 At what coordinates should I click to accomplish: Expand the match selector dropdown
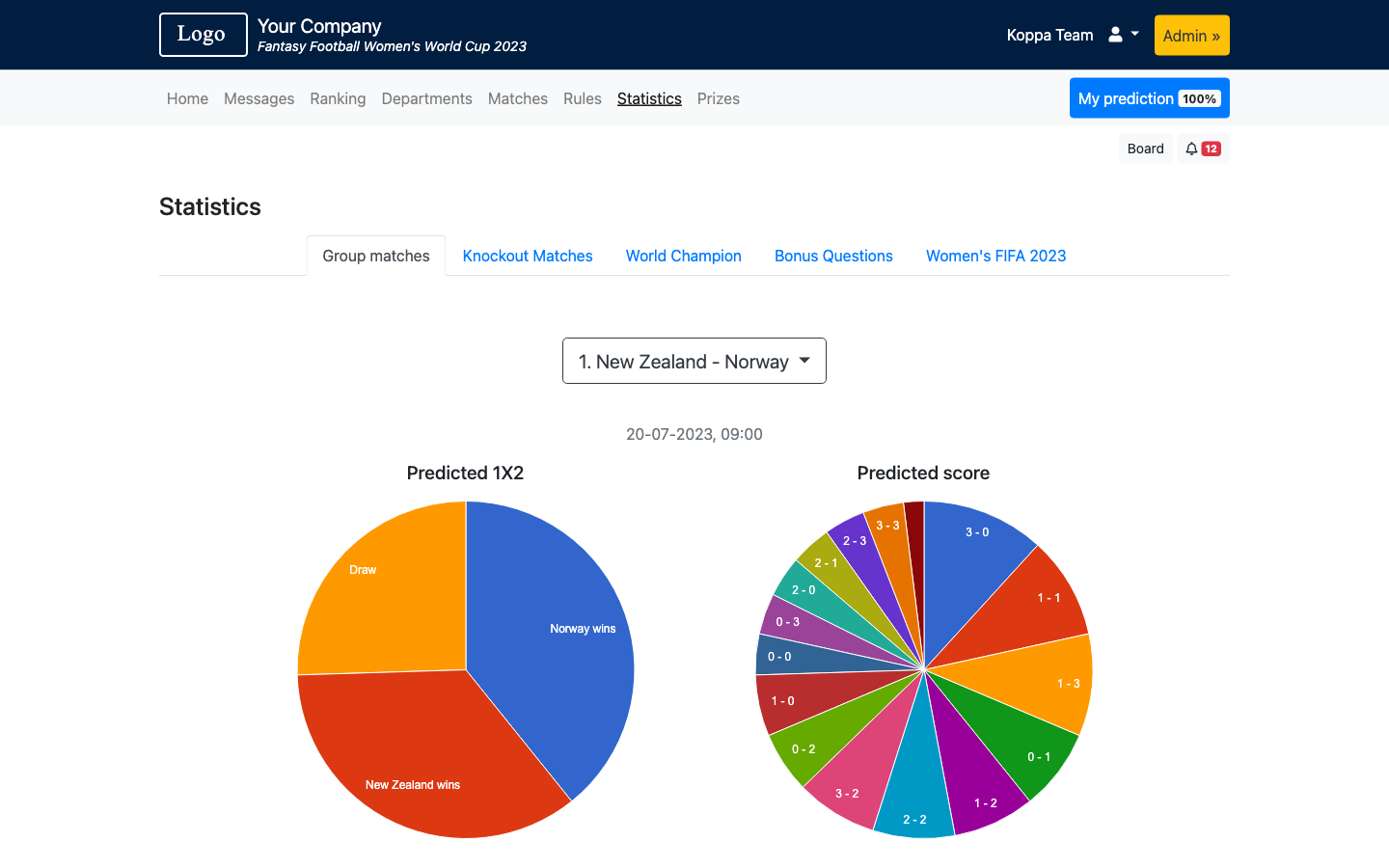click(694, 361)
